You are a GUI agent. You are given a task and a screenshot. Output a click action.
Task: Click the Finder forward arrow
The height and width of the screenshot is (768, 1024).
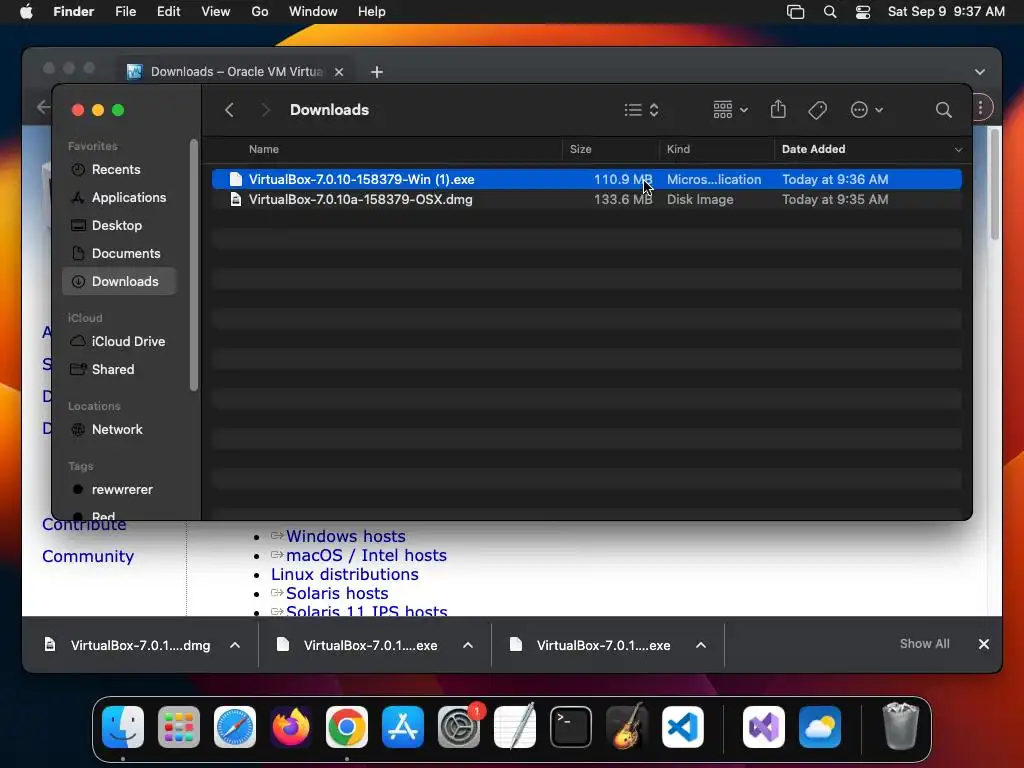coord(265,110)
